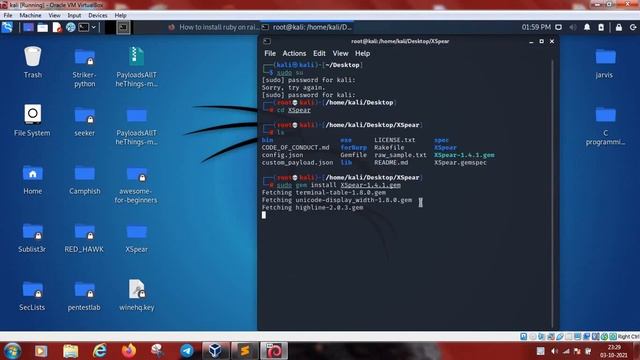The image size is (640, 360).
Task: Open VirtualBox Devices menu
Action: (x=98, y=16)
